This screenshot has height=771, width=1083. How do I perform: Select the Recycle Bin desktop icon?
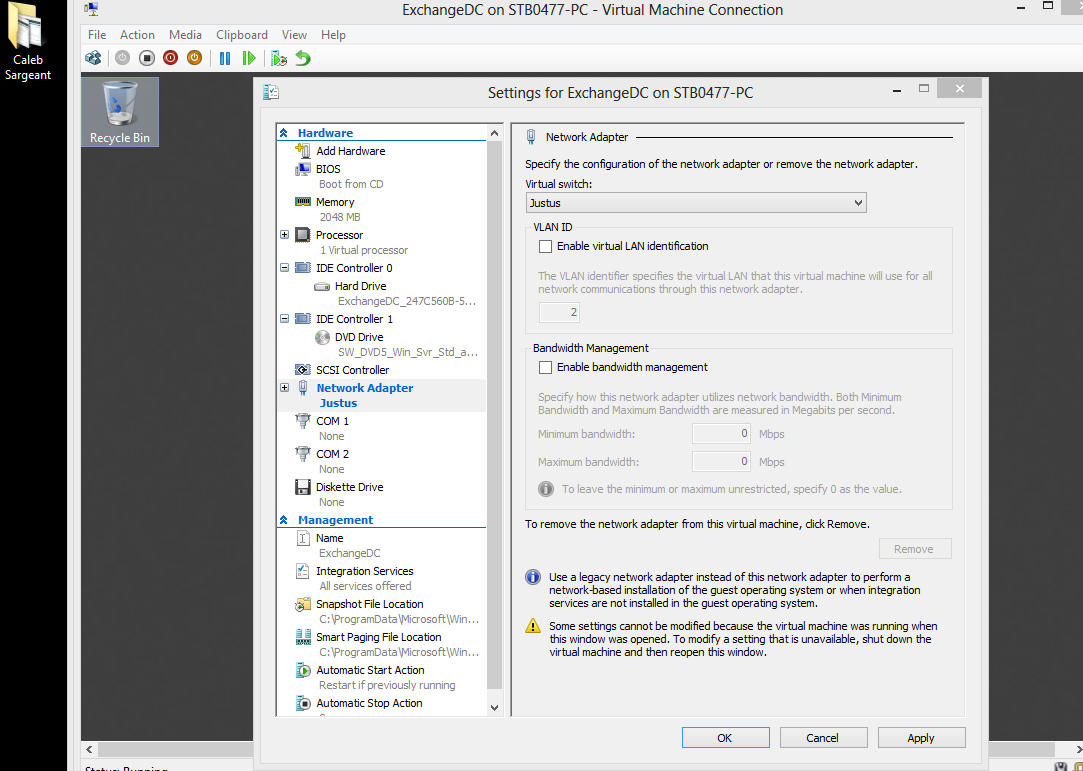[x=119, y=112]
